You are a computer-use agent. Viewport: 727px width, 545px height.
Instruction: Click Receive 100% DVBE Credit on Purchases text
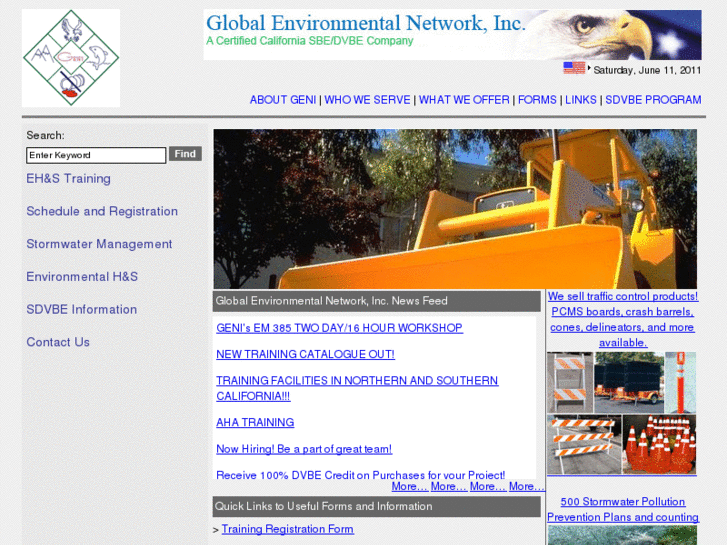pos(360,475)
